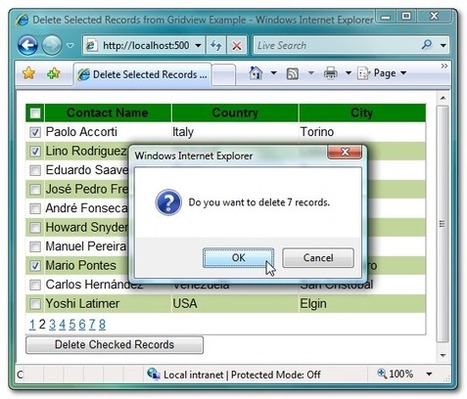This screenshot has height=399, width=467.
Task: Check the Yoshi Latimer checkbox
Action: [x=35, y=304]
